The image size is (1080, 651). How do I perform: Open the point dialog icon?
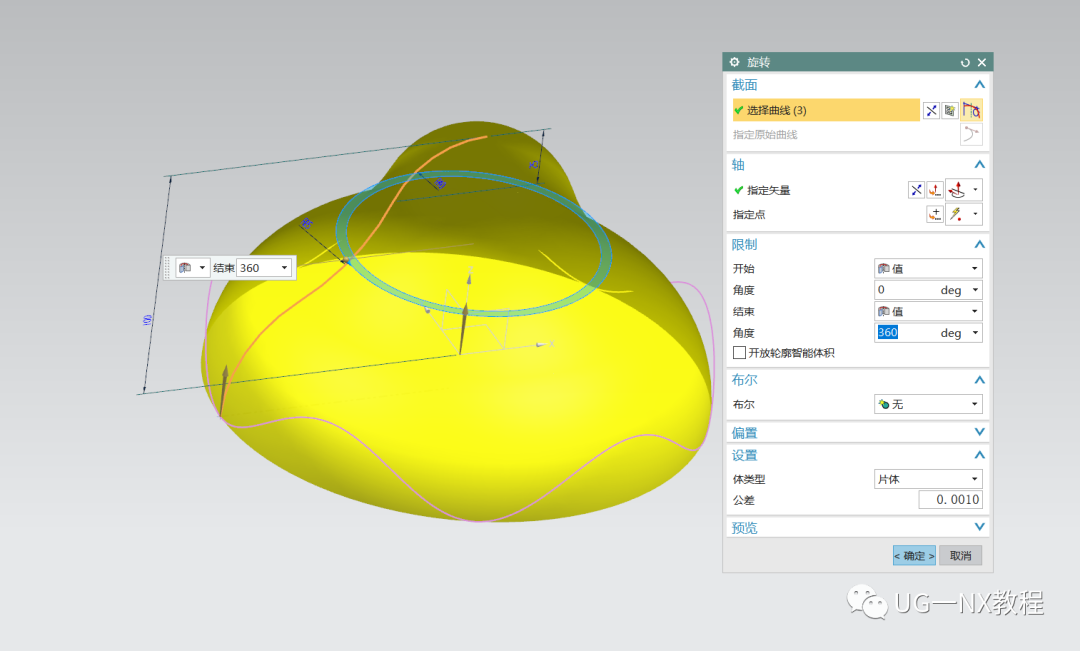point(935,214)
